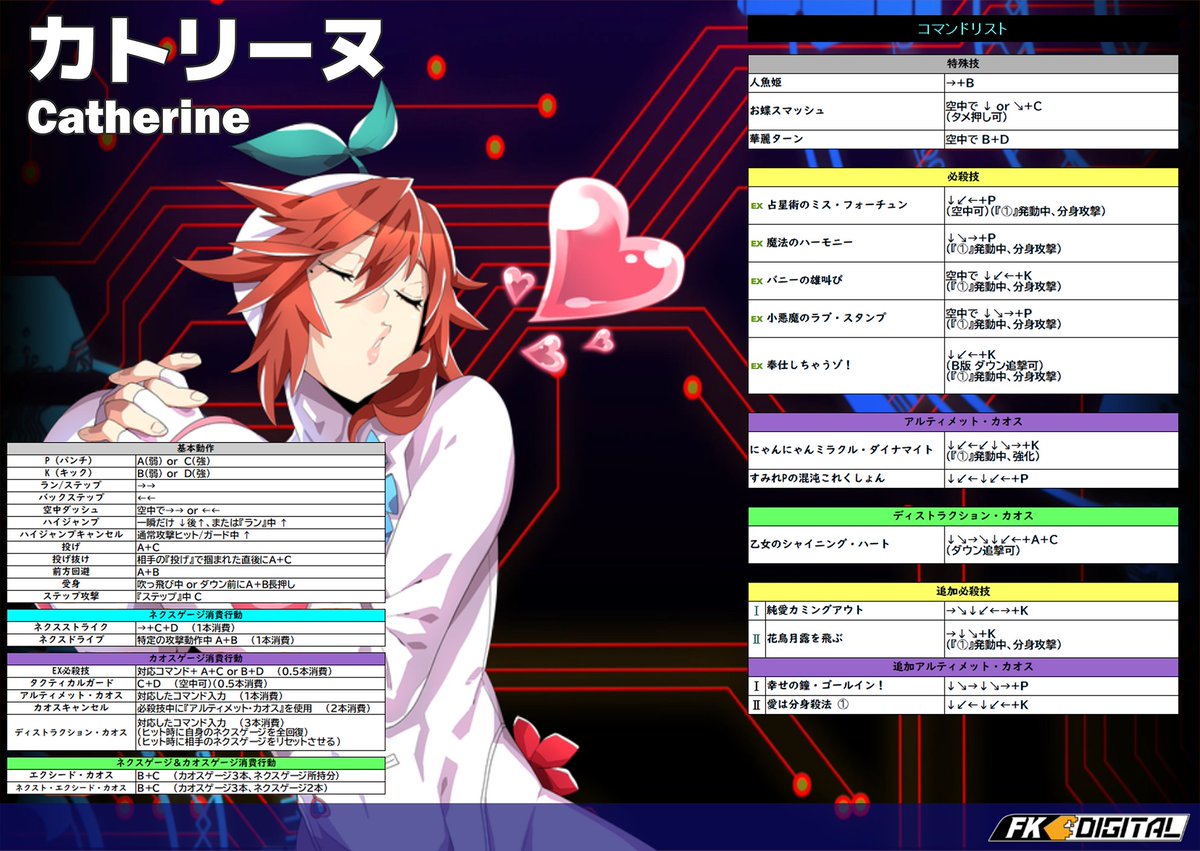Click the ハイジャンプキャンセル row label
The image size is (1200, 851).
click(x=71, y=534)
